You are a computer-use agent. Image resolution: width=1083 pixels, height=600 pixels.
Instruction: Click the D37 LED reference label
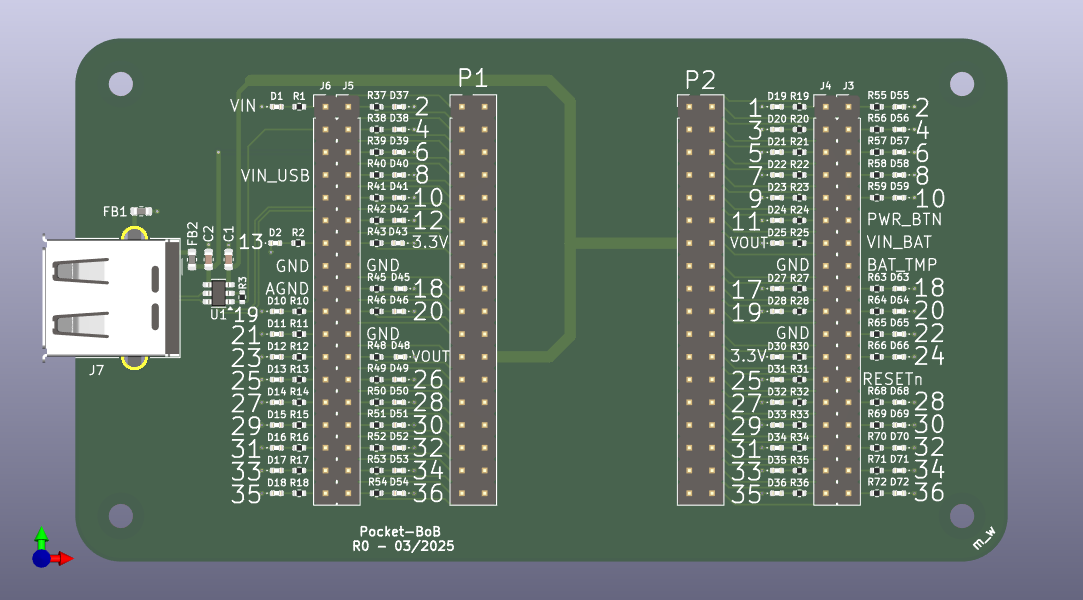(x=399, y=95)
